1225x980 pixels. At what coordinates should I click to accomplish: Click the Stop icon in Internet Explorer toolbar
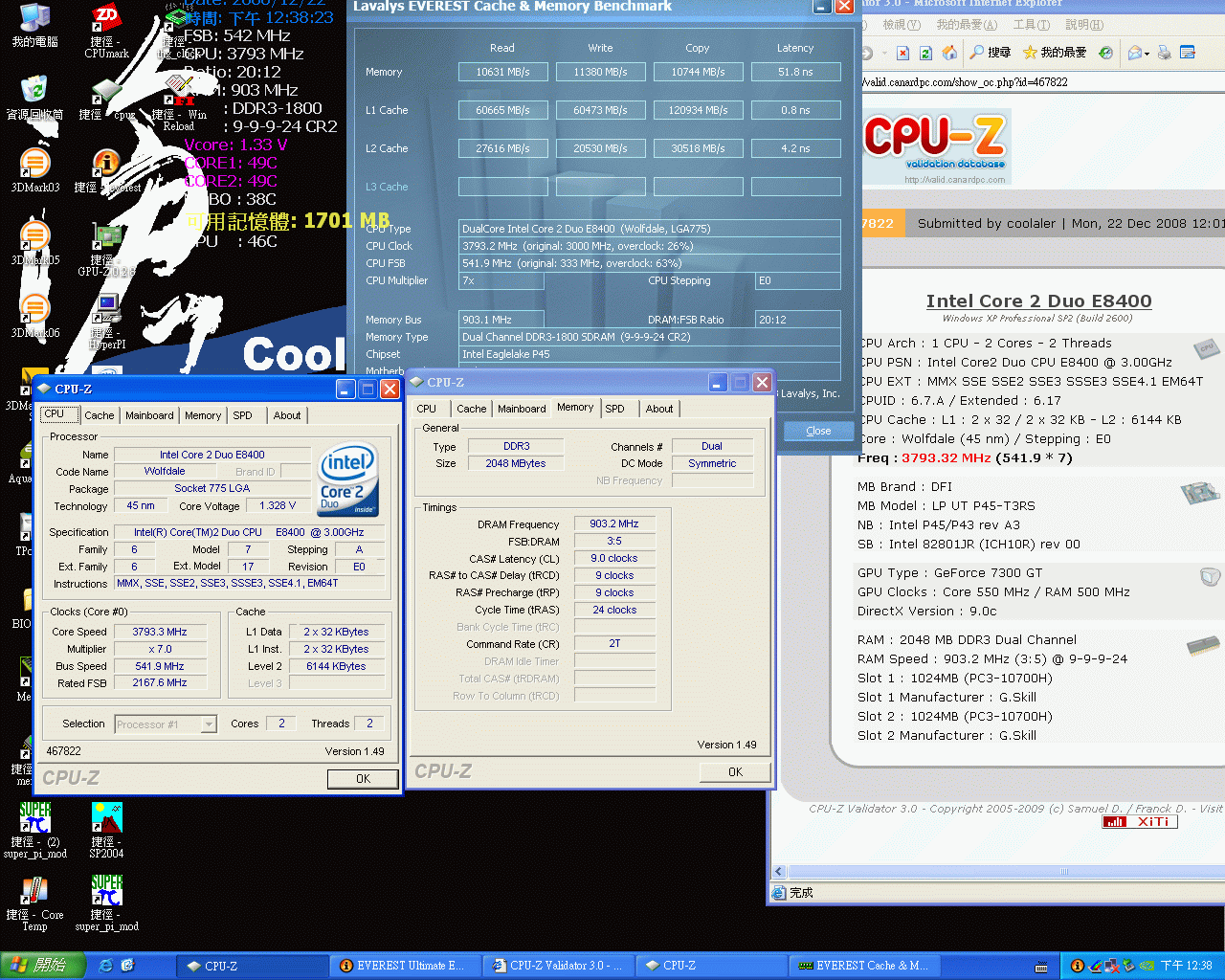pyautogui.click(x=903, y=53)
